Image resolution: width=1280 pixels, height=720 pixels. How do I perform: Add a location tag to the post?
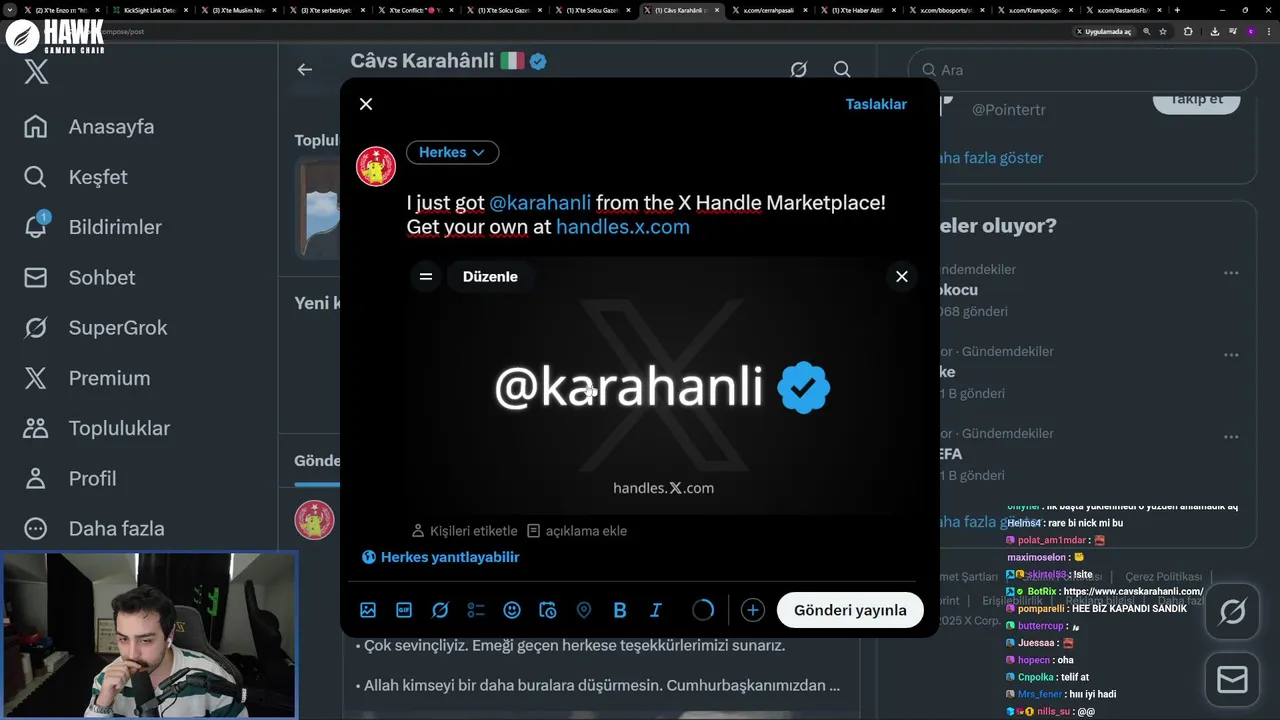584,610
